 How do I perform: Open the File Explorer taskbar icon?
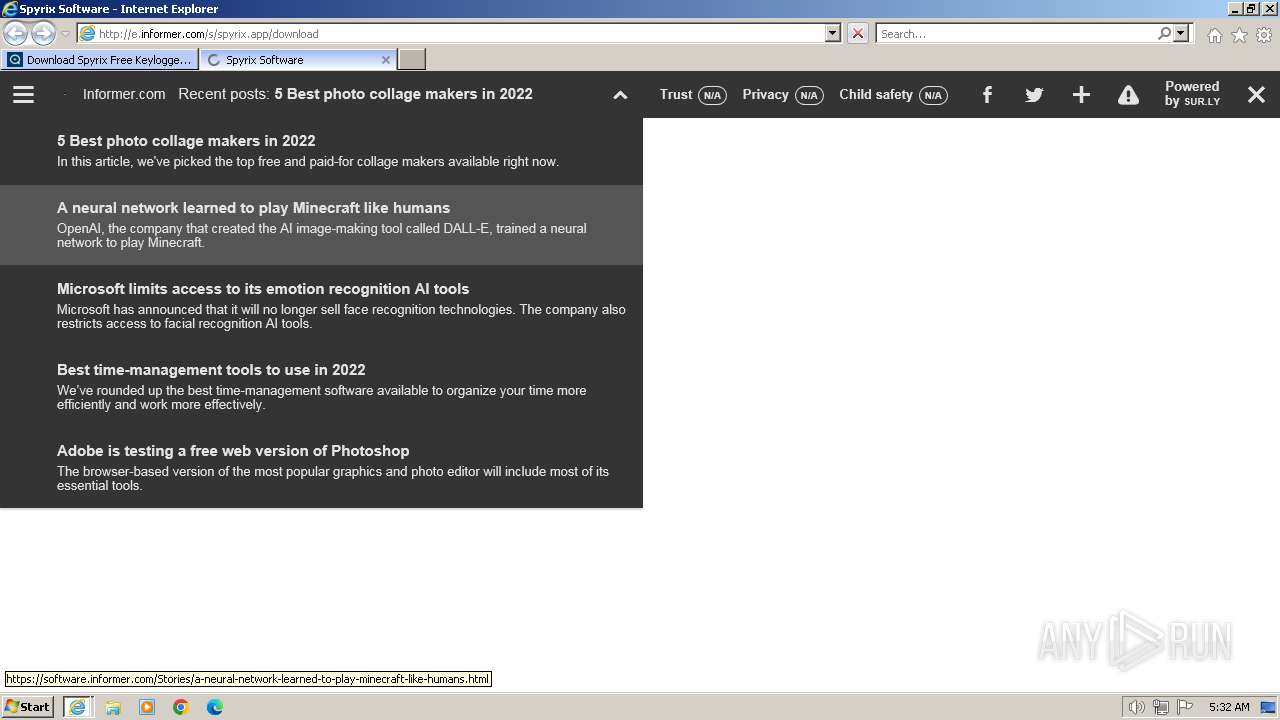point(113,707)
